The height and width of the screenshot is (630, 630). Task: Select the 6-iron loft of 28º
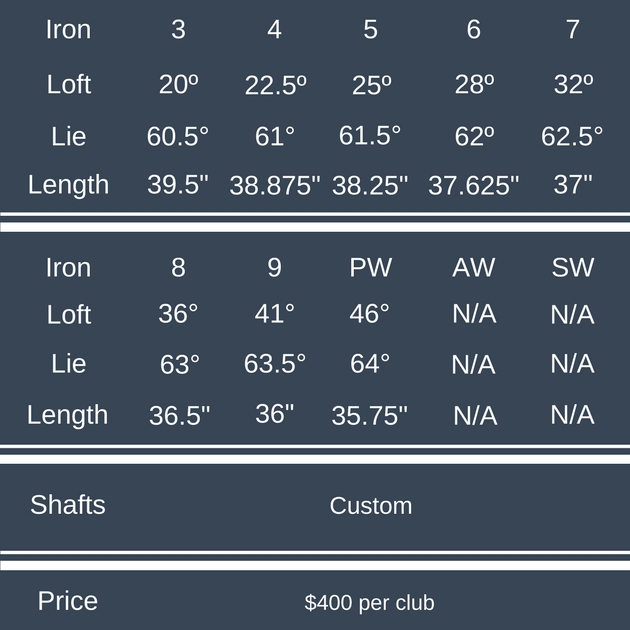click(474, 85)
